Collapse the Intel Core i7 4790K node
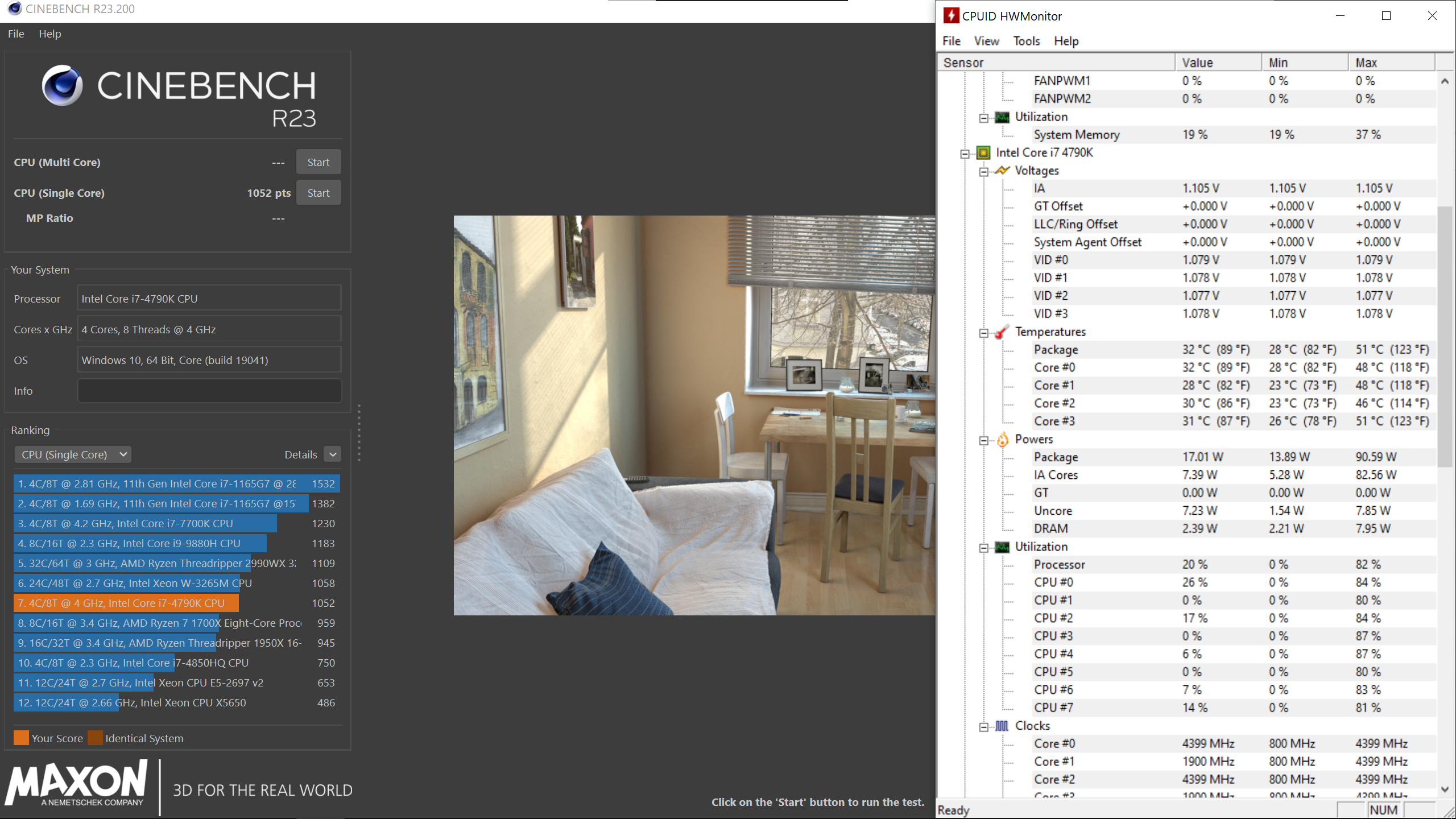 [x=965, y=154]
